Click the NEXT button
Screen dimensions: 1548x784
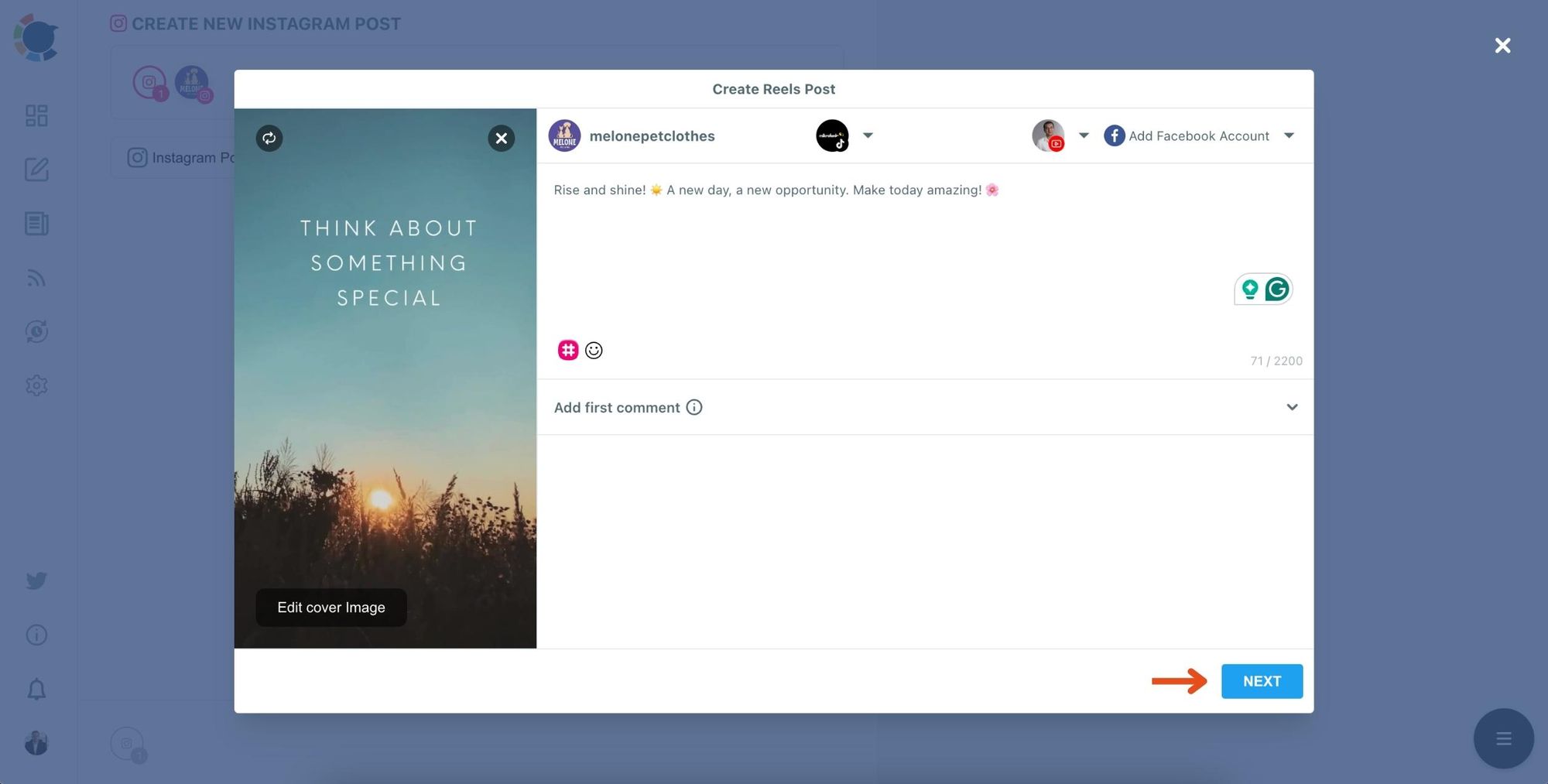(1262, 681)
